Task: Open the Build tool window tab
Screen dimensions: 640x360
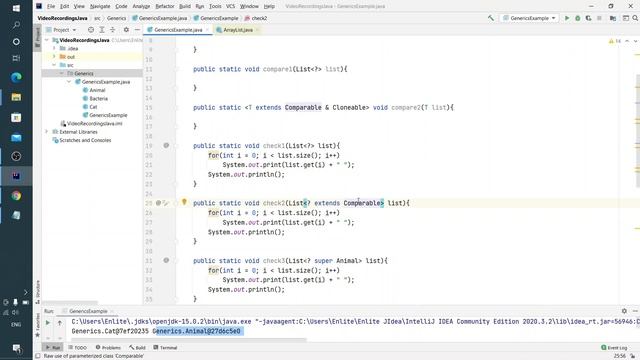Action: click(x=138, y=347)
